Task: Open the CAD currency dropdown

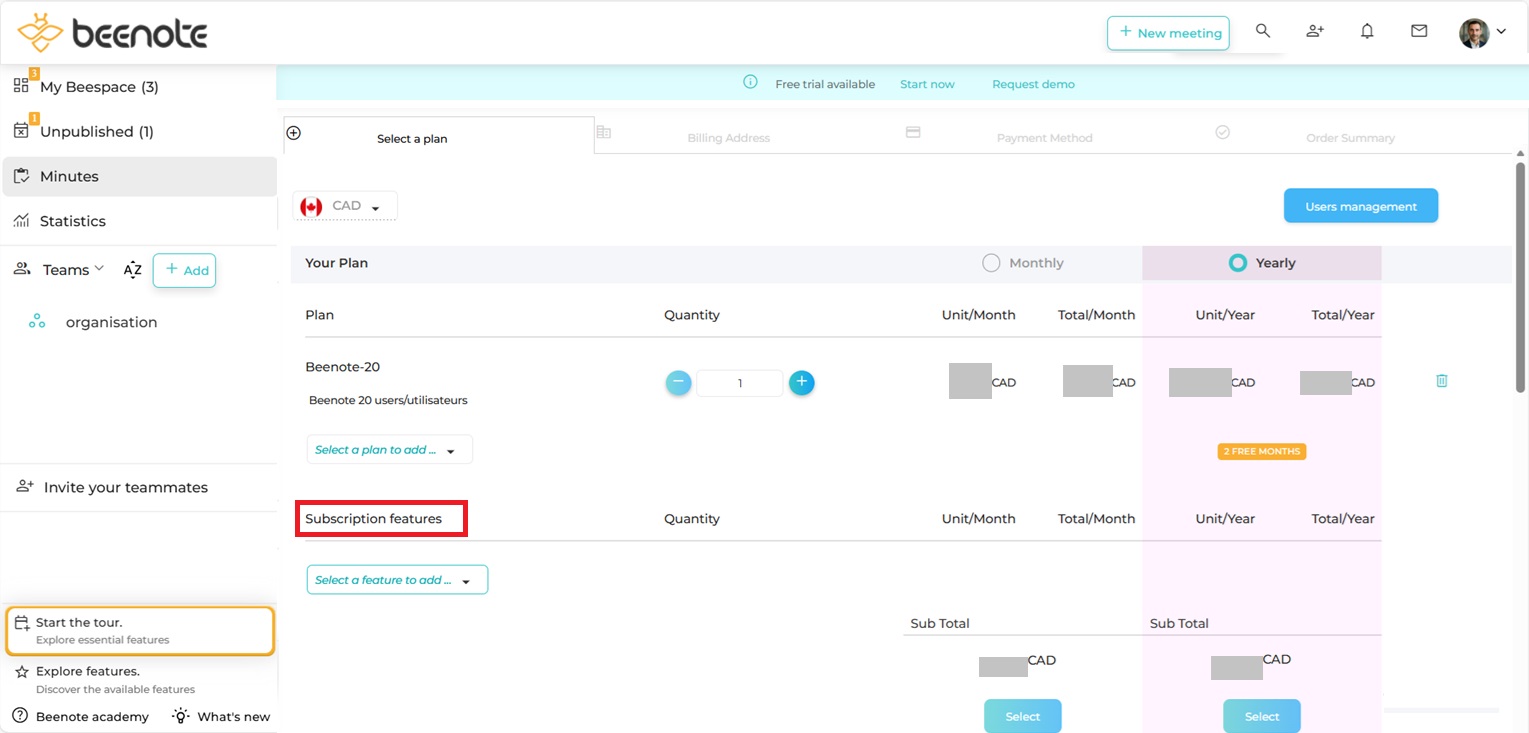Action: [x=345, y=206]
